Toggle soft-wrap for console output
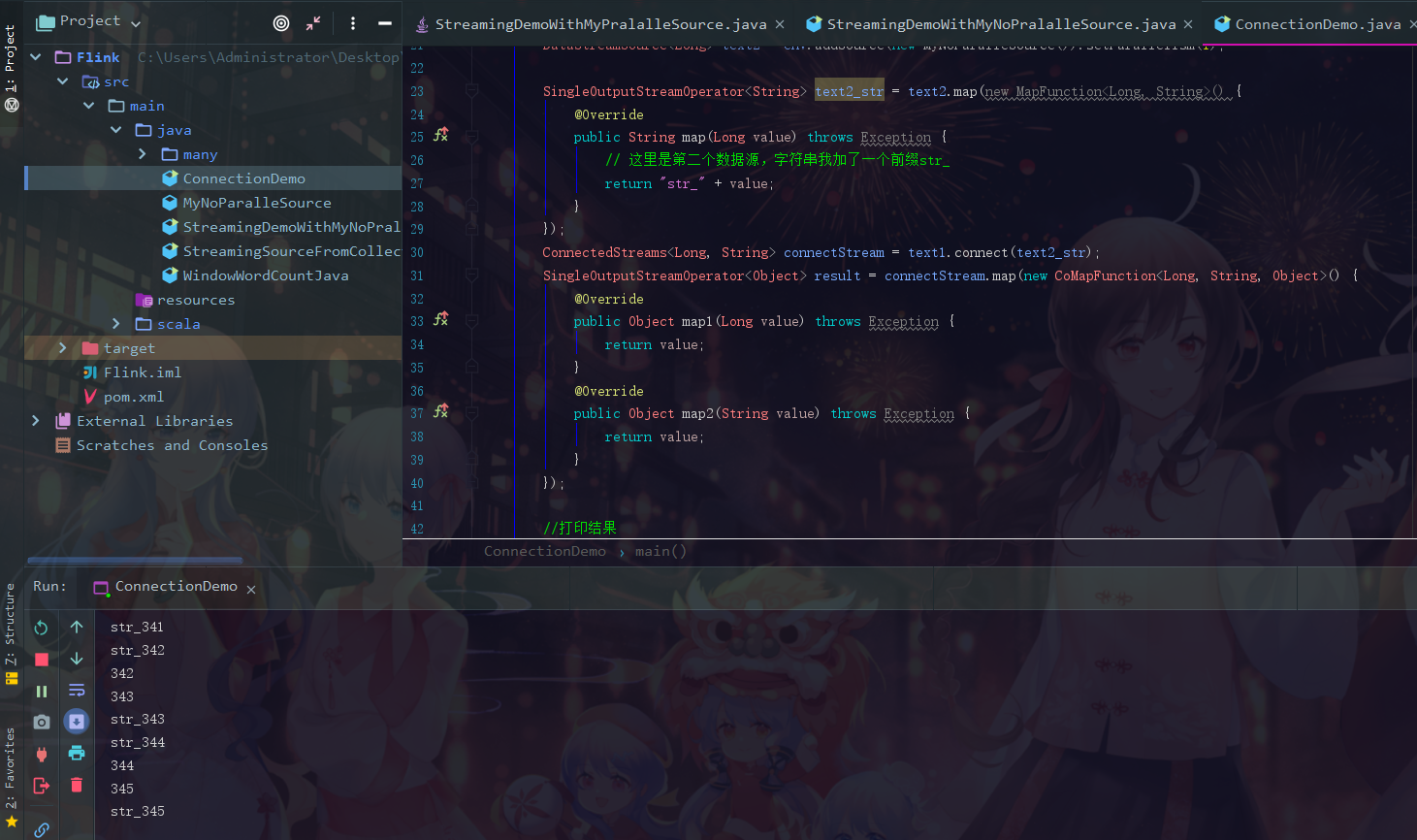1417x840 pixels. [x=77, y=691]
